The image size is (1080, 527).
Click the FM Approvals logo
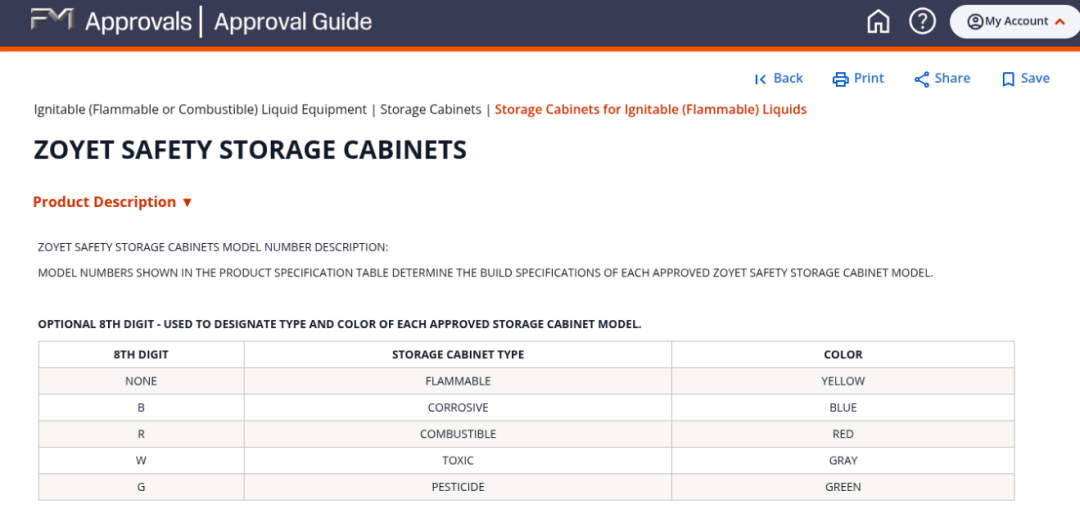click(111, 21)
